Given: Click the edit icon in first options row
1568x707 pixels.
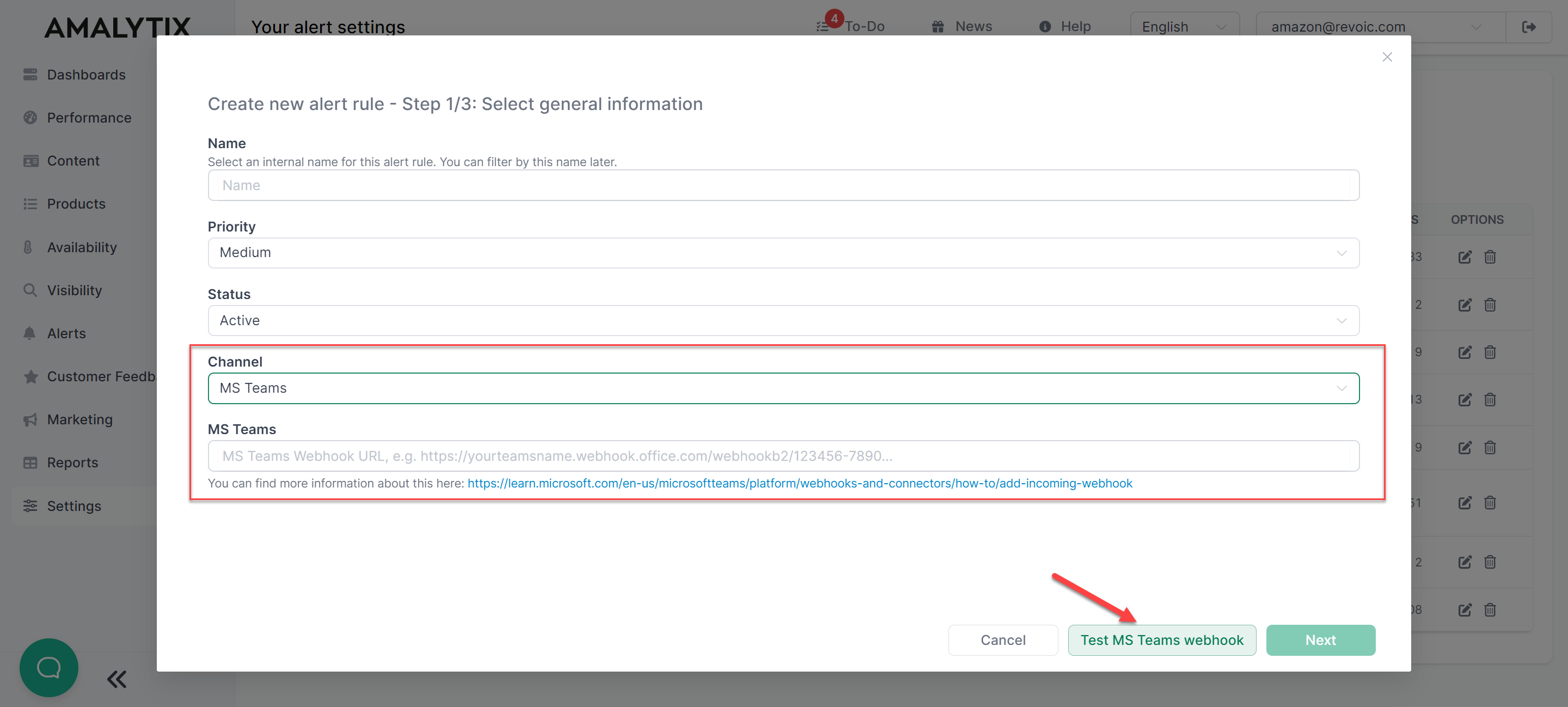Looking at the screenshot, I should point(1465,257).
